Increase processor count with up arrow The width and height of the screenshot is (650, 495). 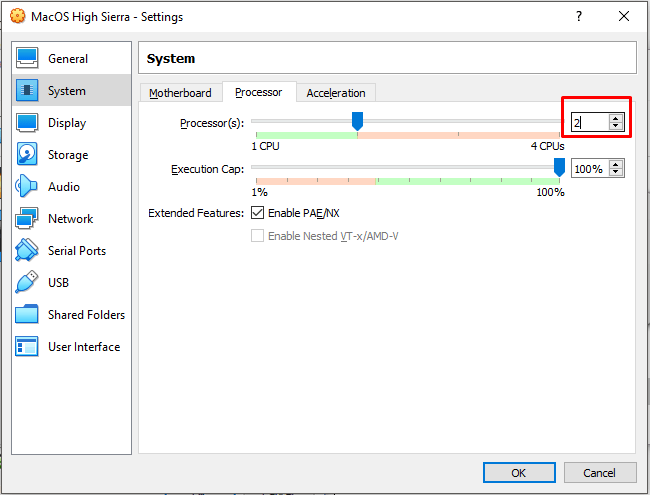pyautogui.click(x=616, y=117)
